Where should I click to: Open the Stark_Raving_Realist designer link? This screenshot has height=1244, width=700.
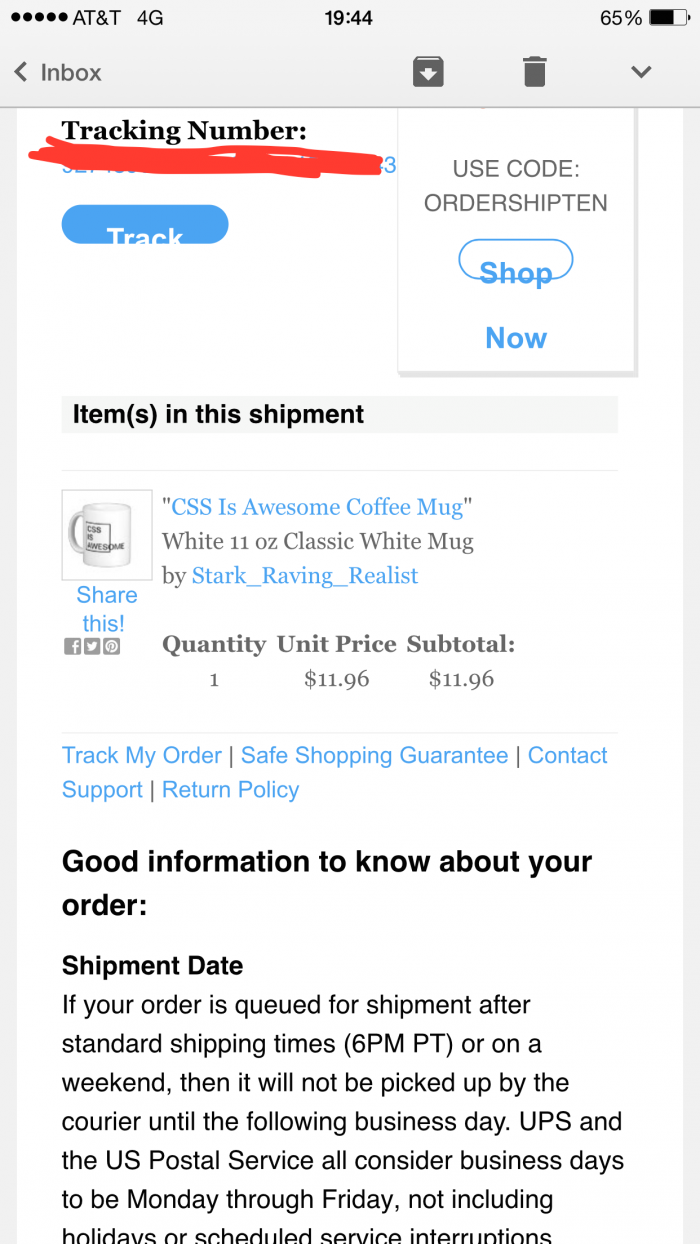click(x=305, y=576)
